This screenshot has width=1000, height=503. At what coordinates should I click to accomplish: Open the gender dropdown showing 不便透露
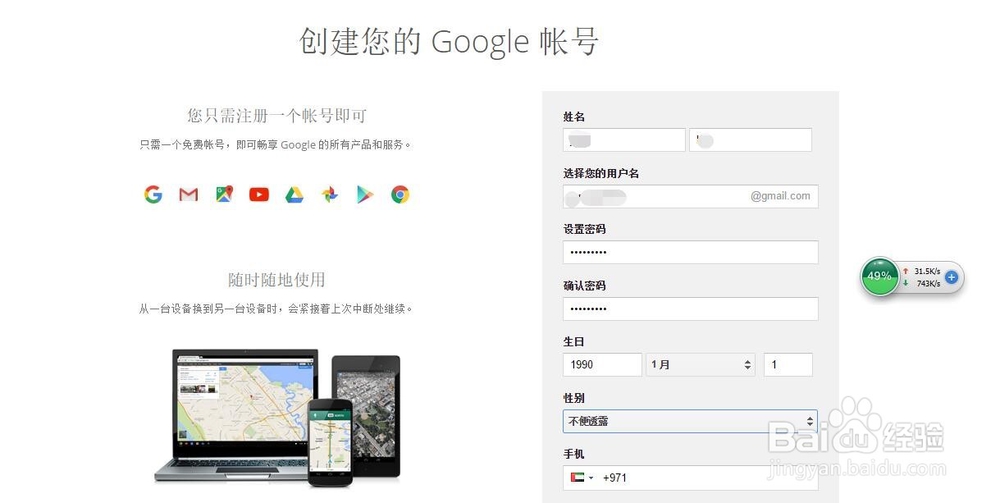click(690, 421)
